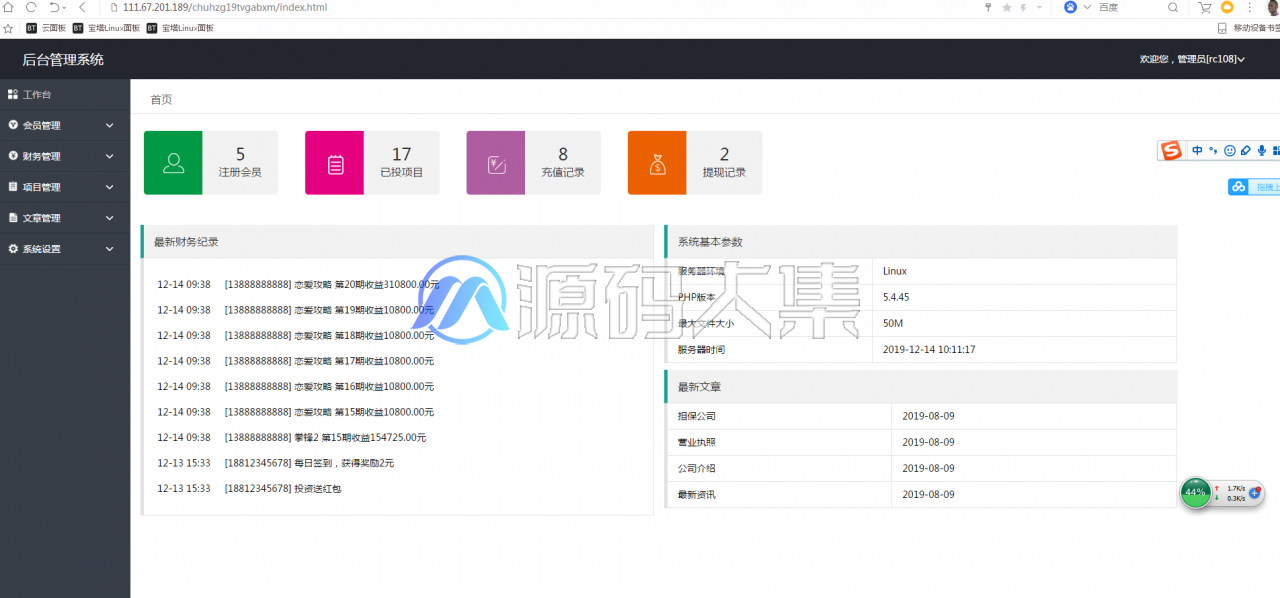Toggle the 中 Chinese/English input mode
The width and height of the screenshot is (1280, 598).
point(1197,151)
